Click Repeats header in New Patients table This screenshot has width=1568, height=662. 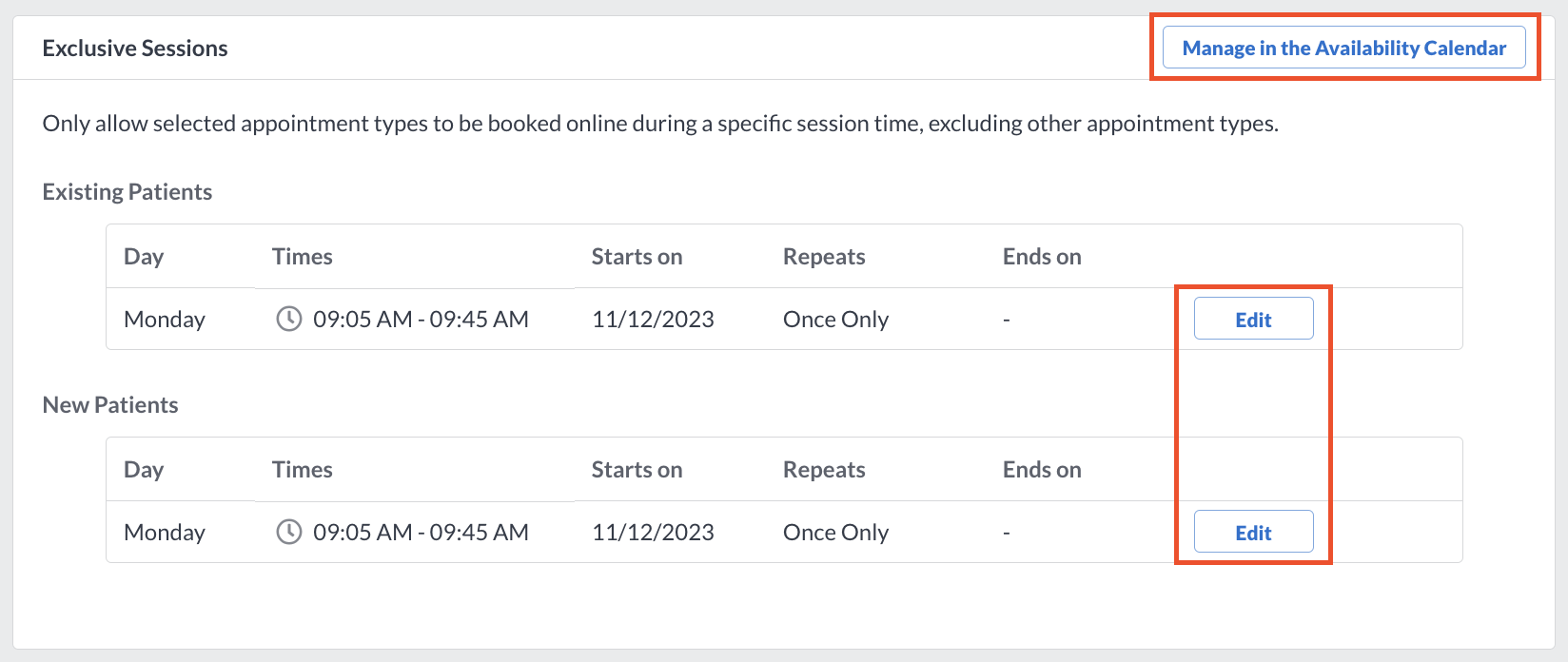(824, 470)
